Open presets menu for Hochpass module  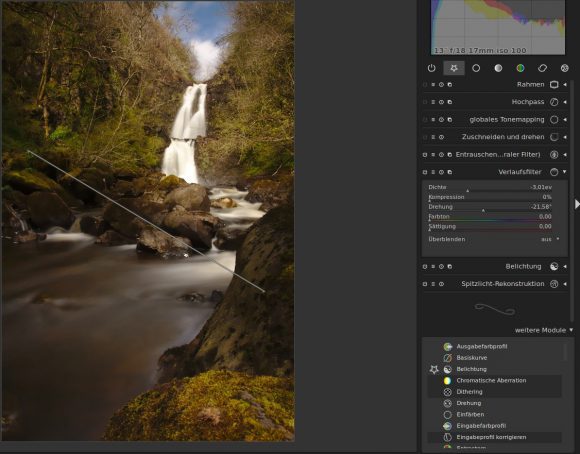[433, 102]
